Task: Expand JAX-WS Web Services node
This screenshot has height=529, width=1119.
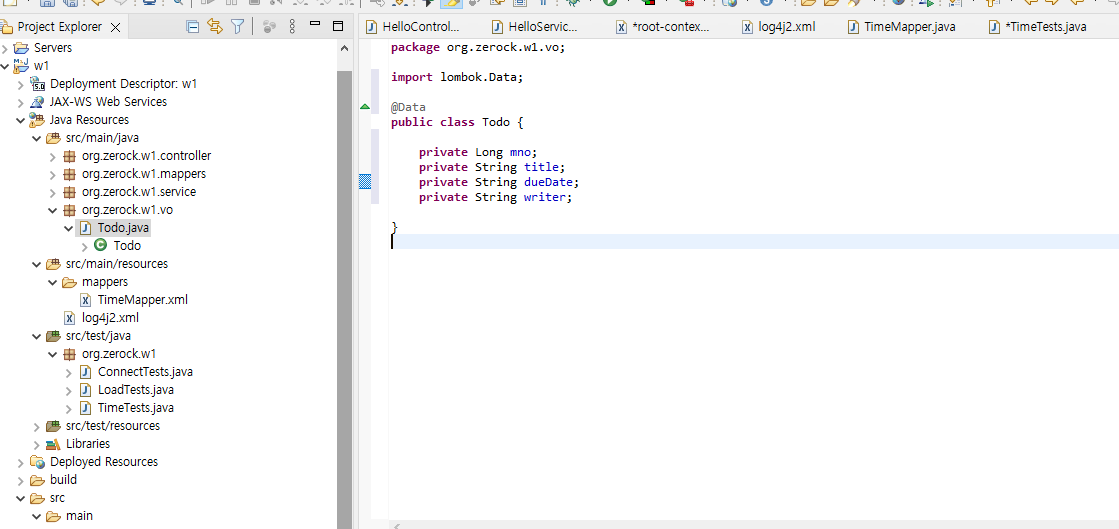Action: [x=21, y=102]
